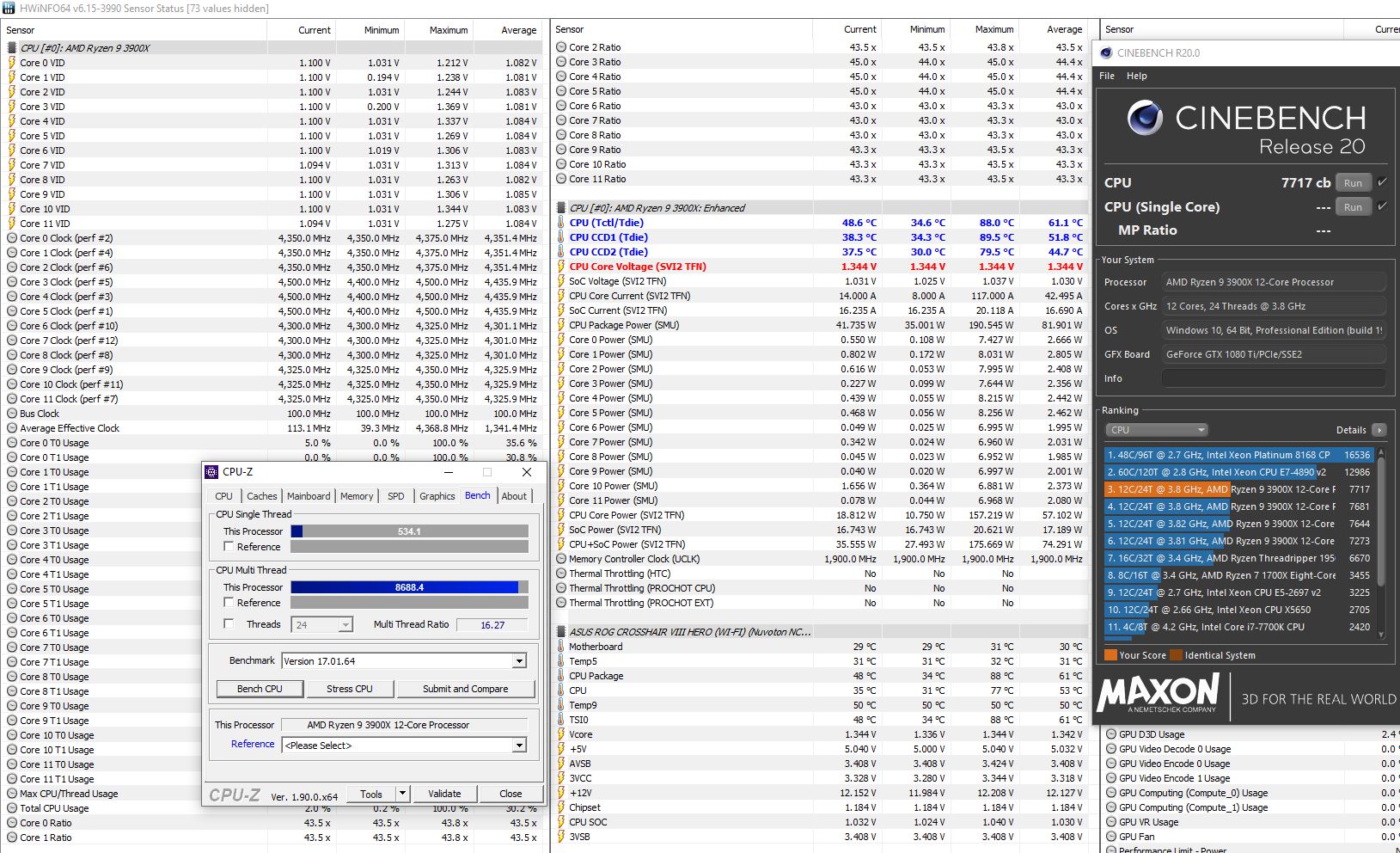Click the Stress CPU button
The image size is (1400, 853).
[x=350, y=689]
